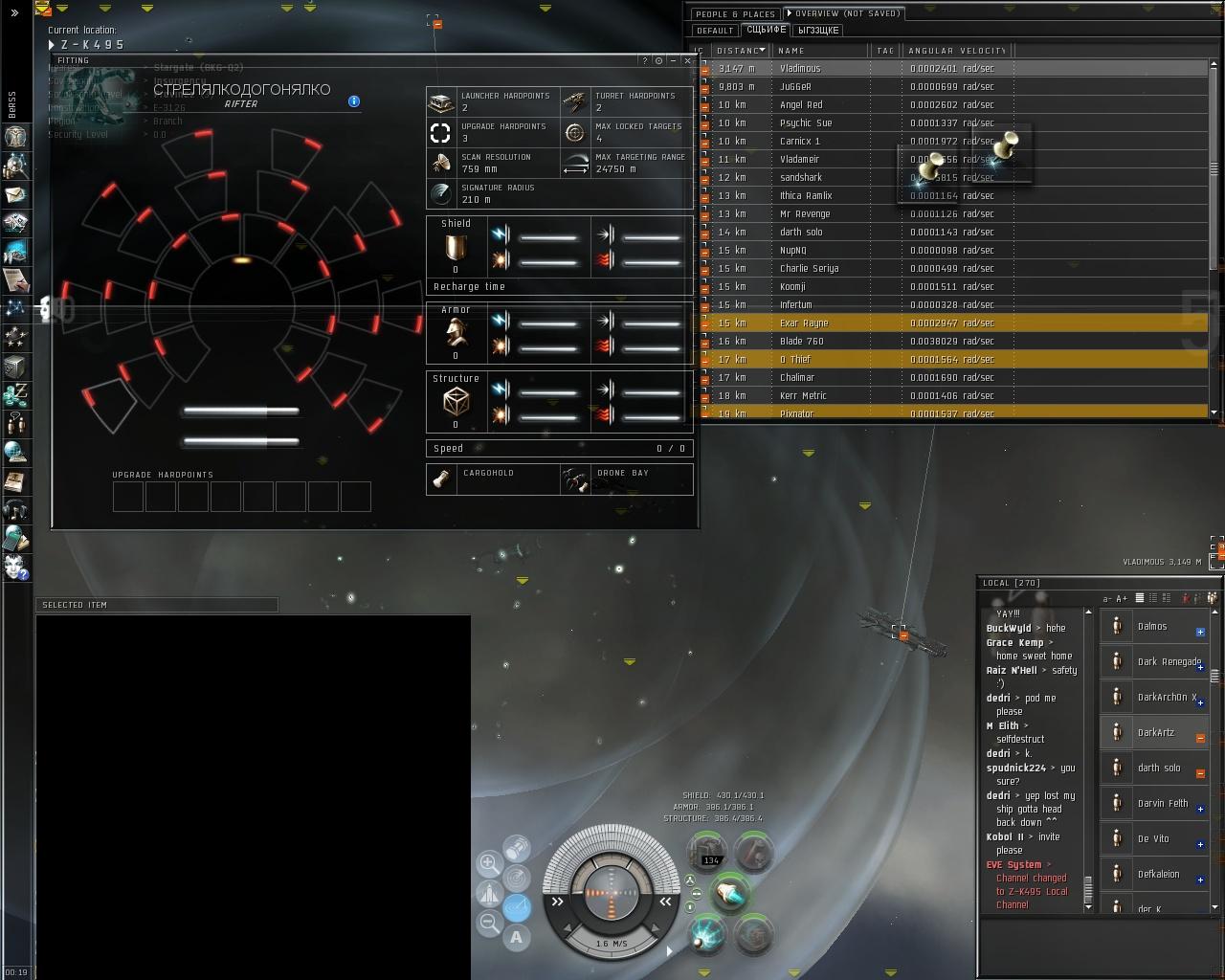Viewport: 1225px width, 980px height.
Task: Click Dalmos's blue plus standing marker
Action: point(1200,632)
